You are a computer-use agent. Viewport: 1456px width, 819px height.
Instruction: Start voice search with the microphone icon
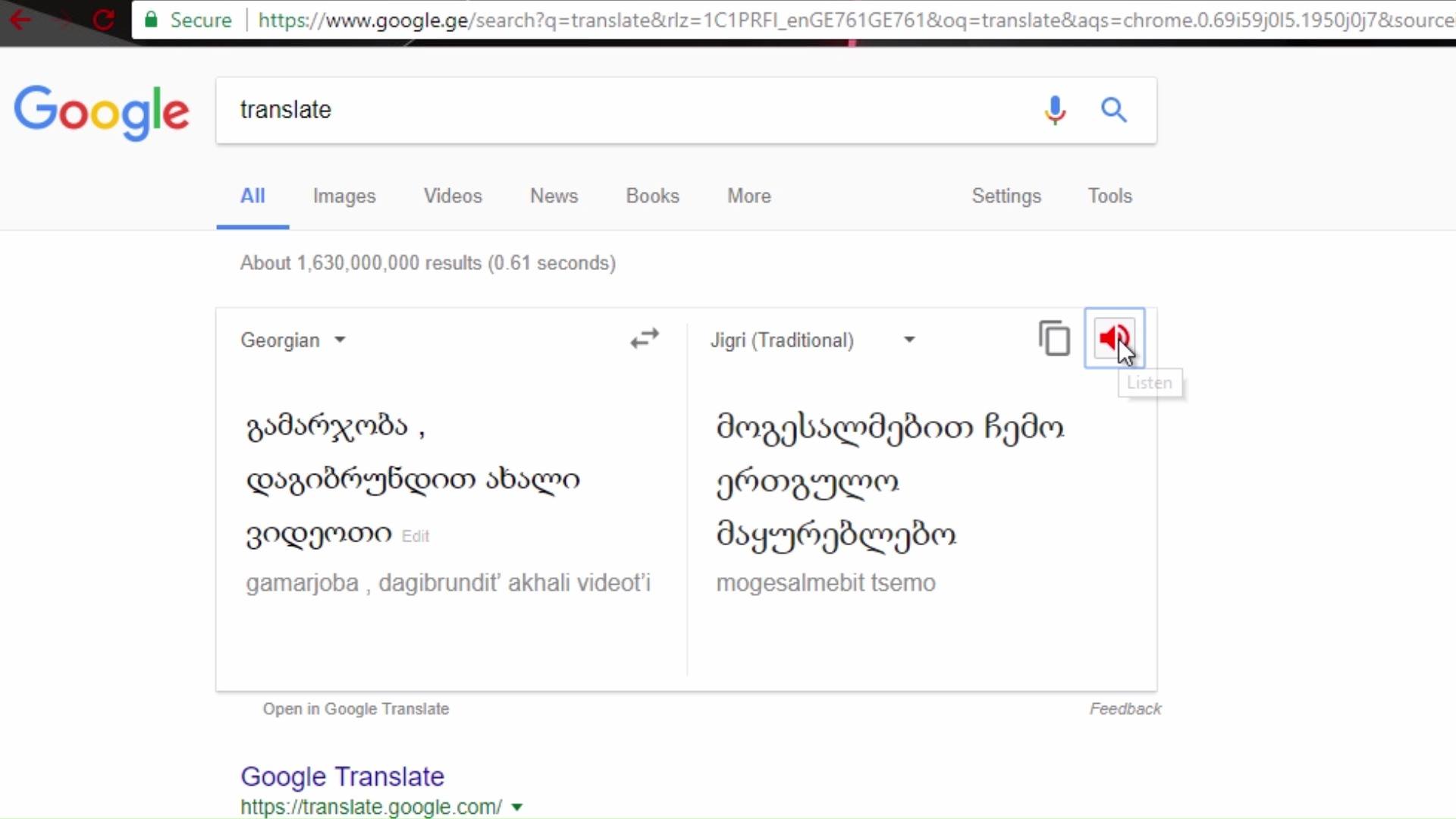(x=1055, y=110)
